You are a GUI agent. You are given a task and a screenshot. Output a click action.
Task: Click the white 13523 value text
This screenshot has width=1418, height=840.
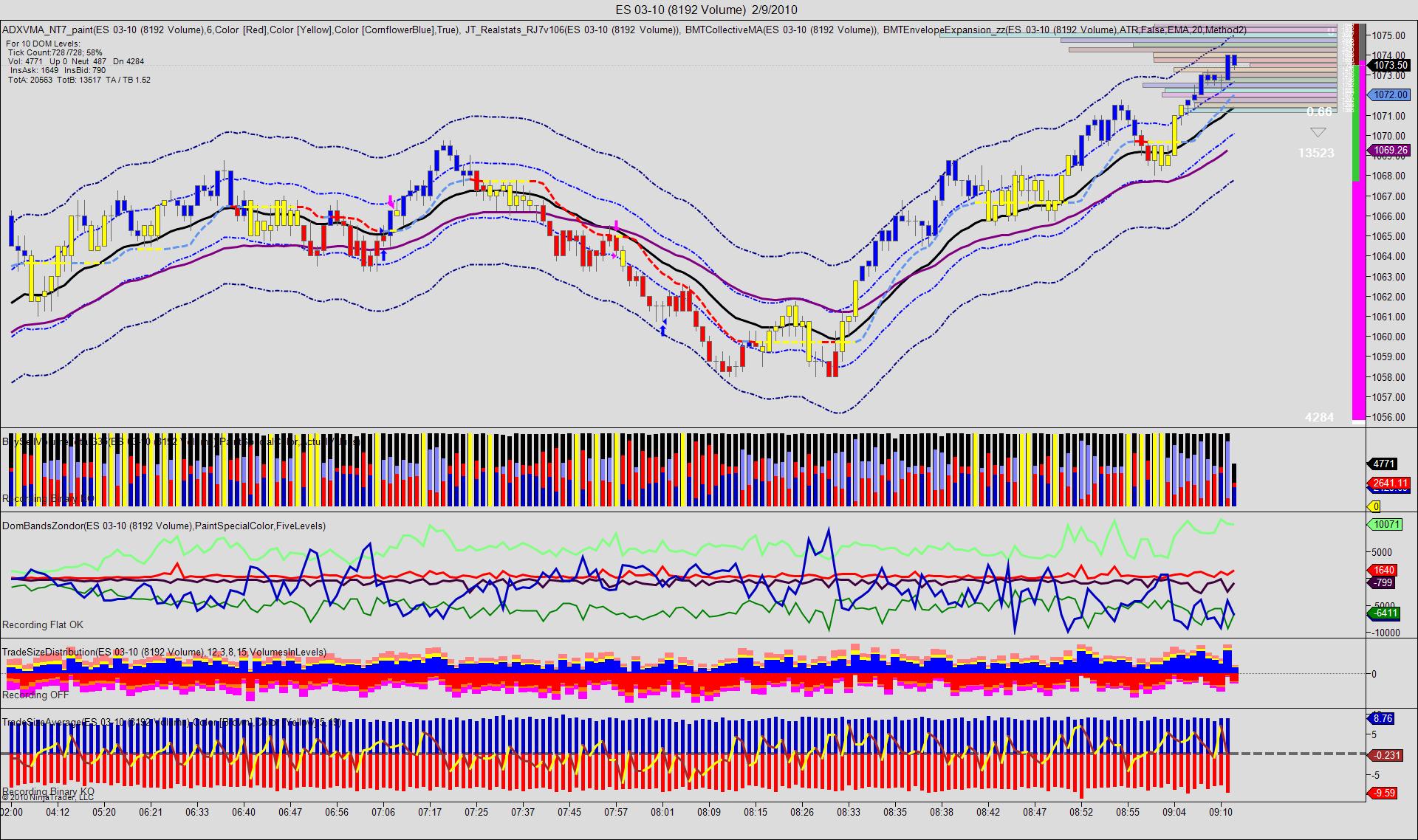pos(1317,153)
